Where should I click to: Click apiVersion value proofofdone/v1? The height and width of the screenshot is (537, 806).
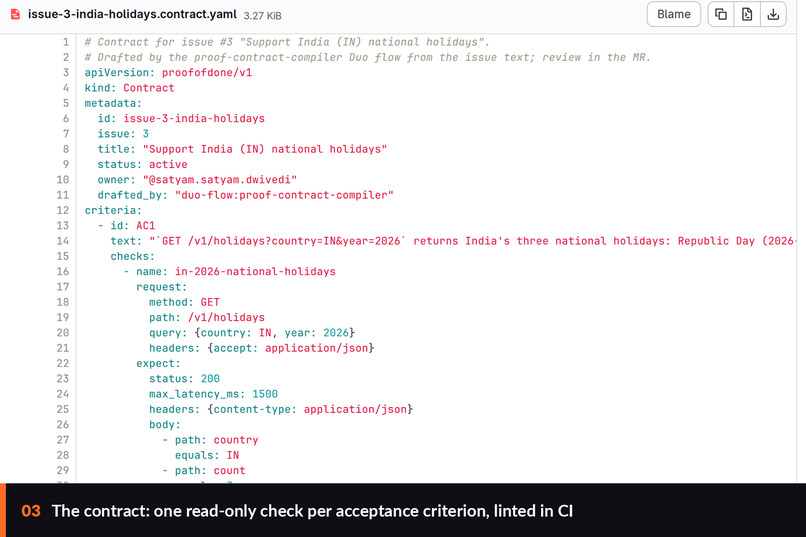coord(207,72)
